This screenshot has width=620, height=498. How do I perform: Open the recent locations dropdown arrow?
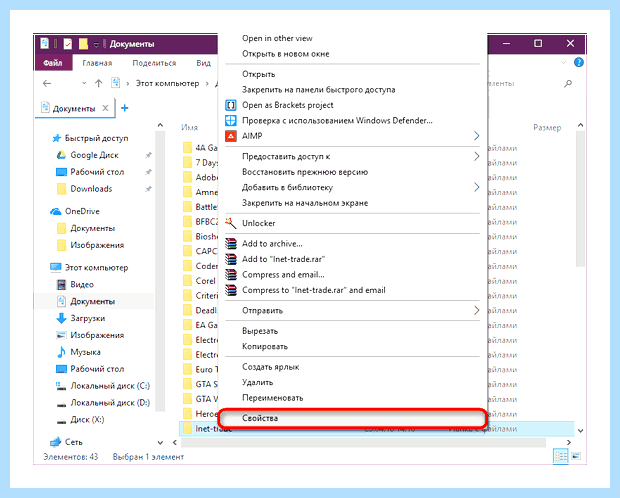coord(84,83)
